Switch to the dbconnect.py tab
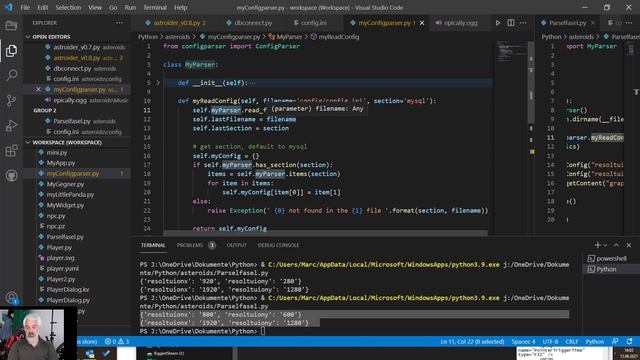This screenshot has width=640, height=360. coord(249,23)
